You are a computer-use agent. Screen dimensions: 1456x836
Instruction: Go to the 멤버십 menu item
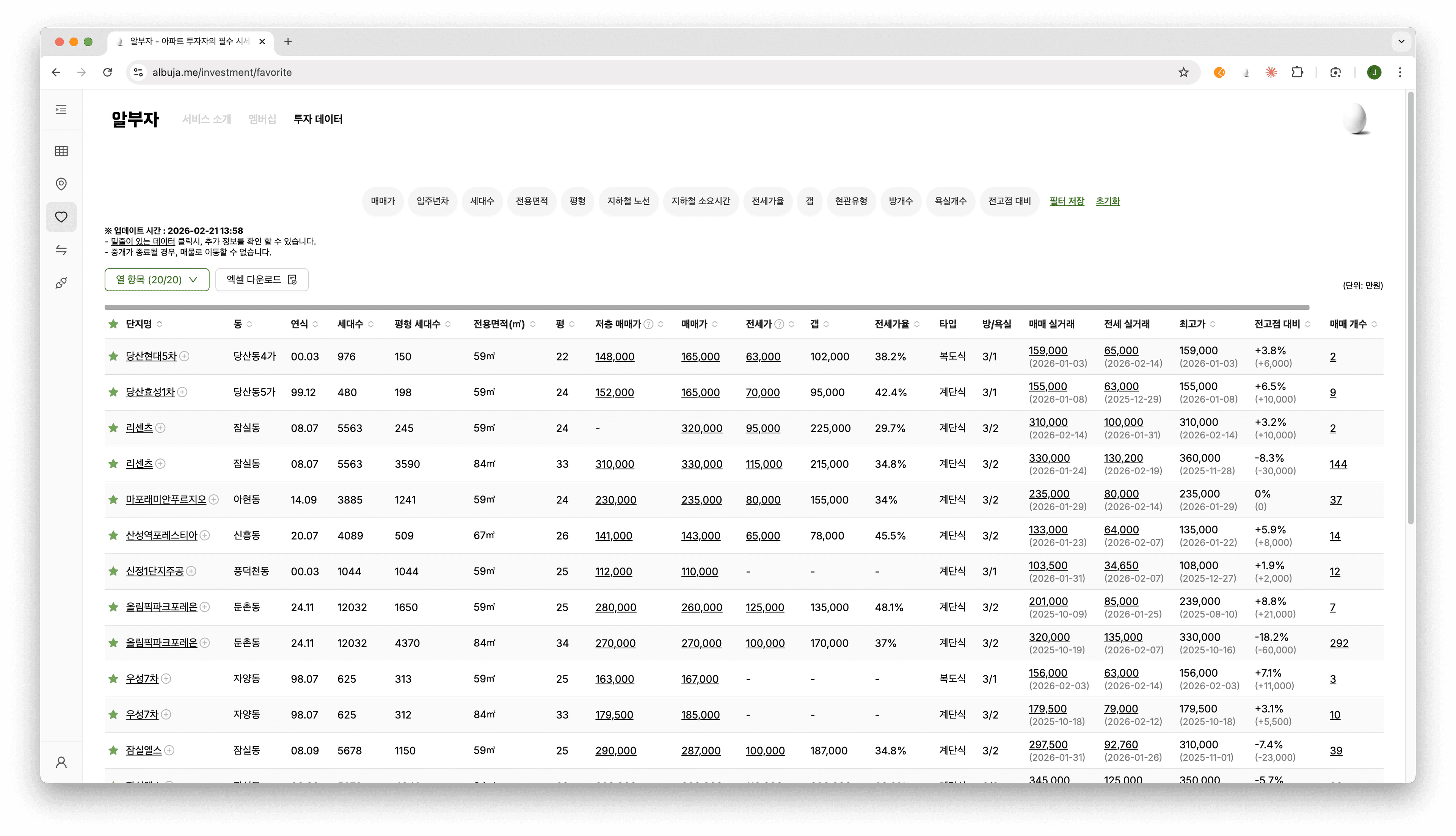point(262,119)
